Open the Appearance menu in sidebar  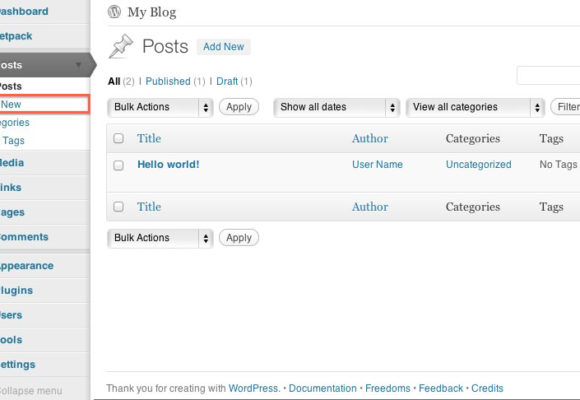tap(27, 266)
